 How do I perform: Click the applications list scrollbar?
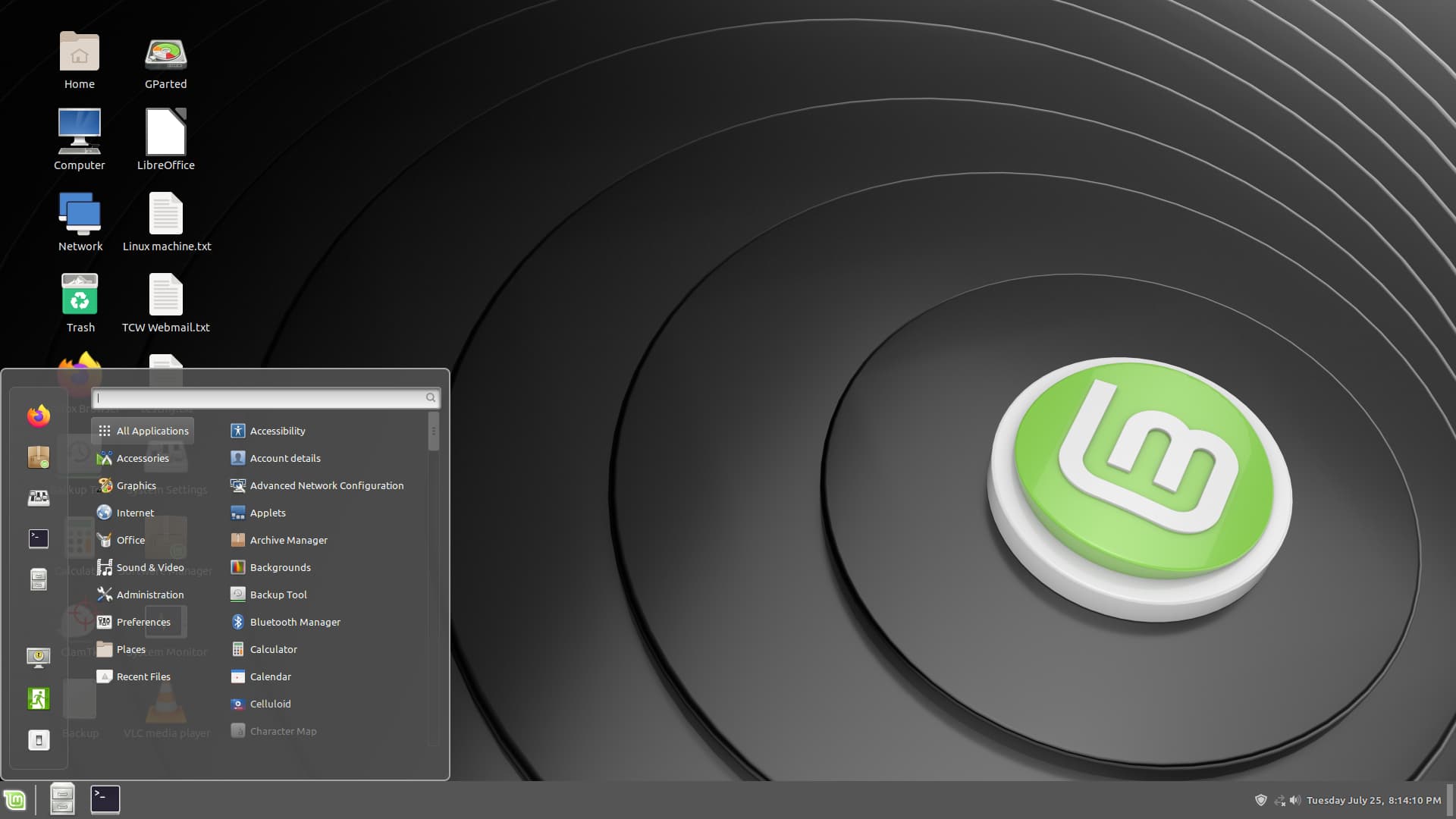(x=434, y=432)
